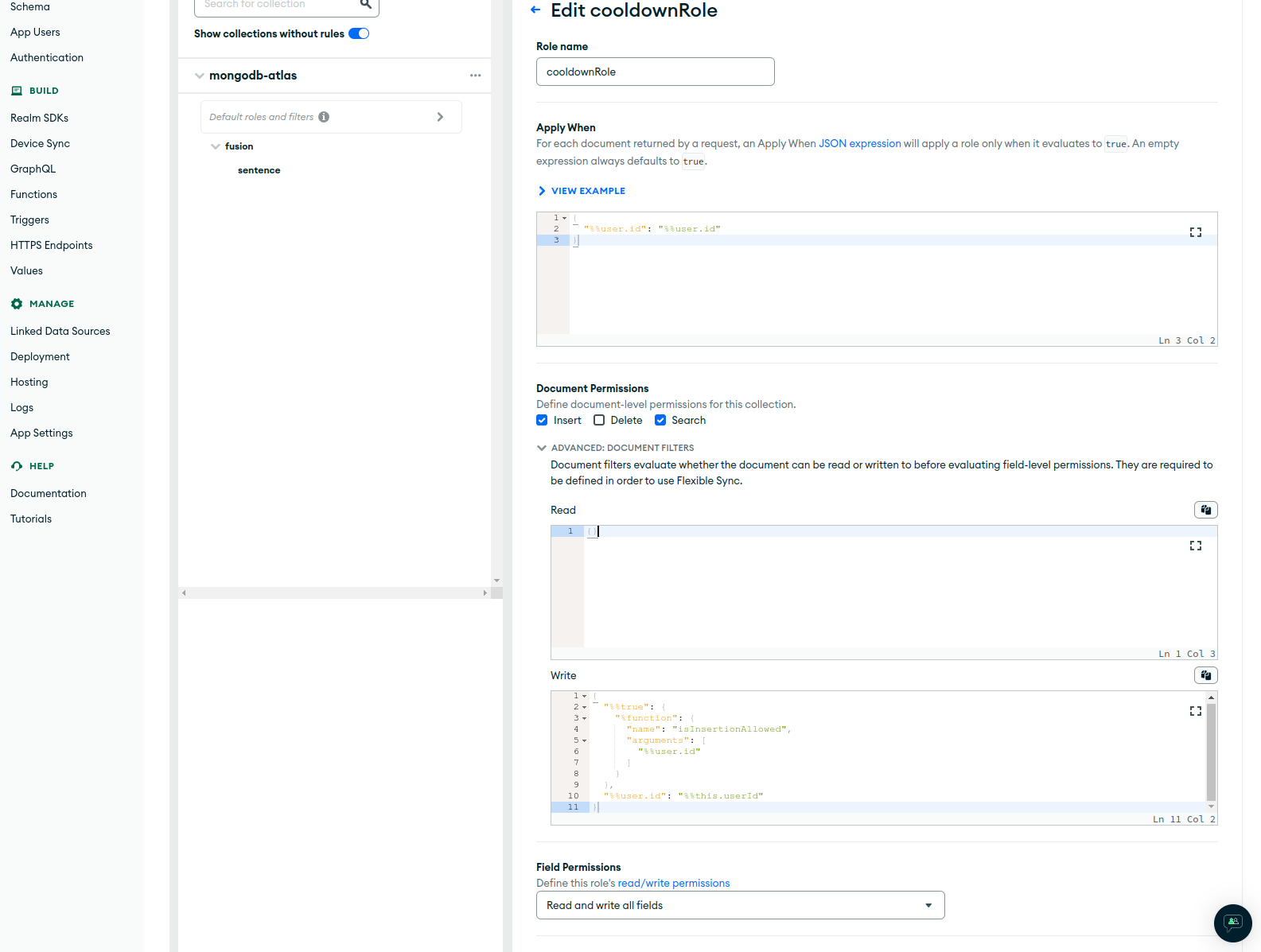The width and height of the screenshot is (1261, 952).
Task: Follow the JSON expression link
Action: click(x=859, y=143)
